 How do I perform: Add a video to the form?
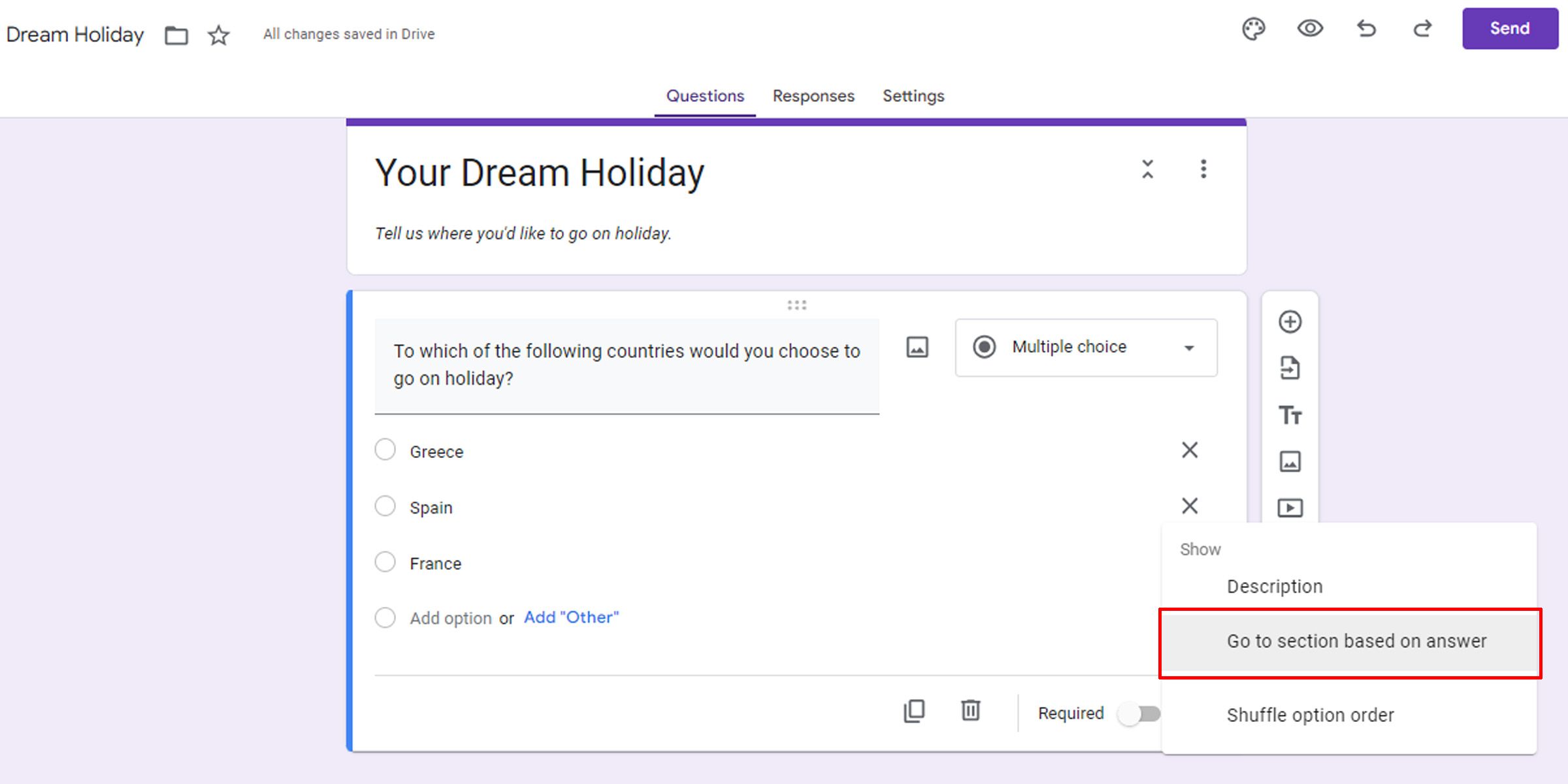pyautogui.click(x=1290, y=508)
